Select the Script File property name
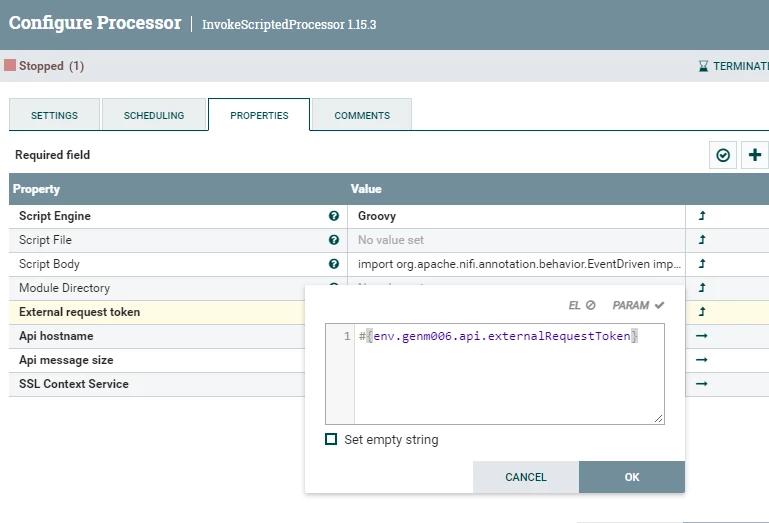Screen dimensions: 769x523 click(x=45, y=240)
